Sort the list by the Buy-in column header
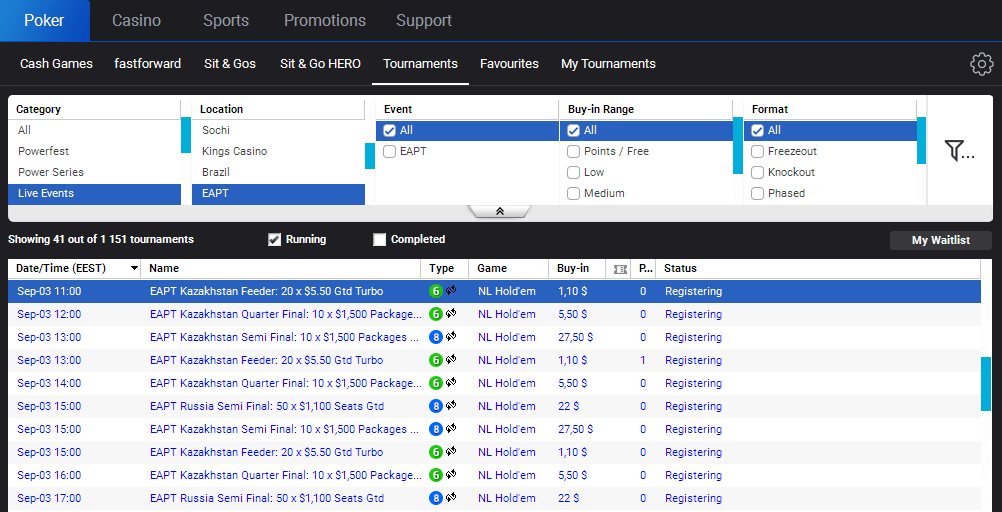This screenshot has width=1002, height=512. [x=573, y=269]
